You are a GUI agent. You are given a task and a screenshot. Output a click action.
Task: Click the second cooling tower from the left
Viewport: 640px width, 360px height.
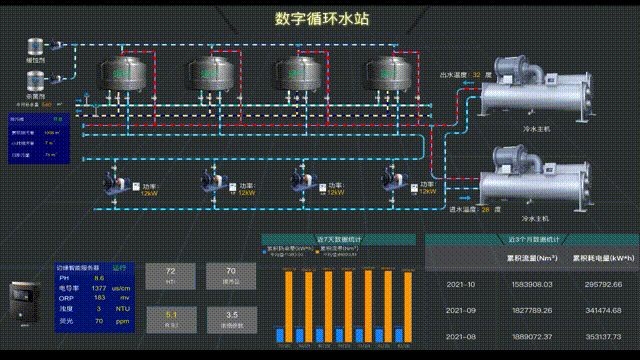211,74
